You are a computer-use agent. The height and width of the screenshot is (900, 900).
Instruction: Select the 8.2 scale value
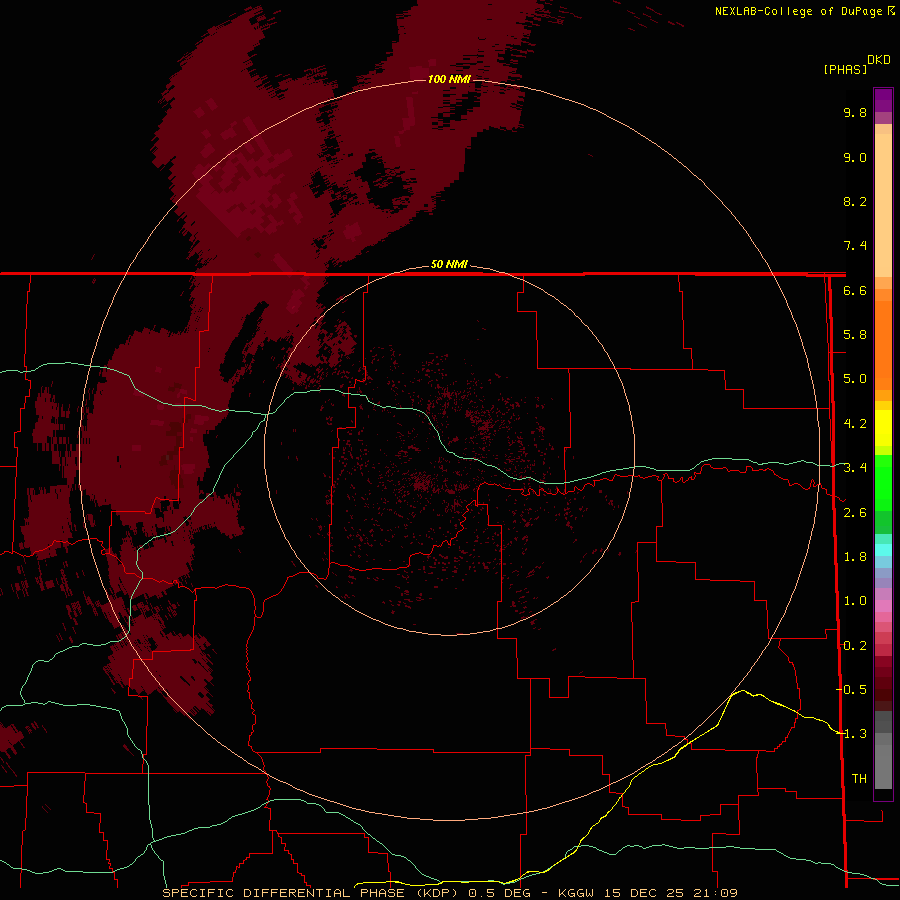pyautogui.click(x=855, y=201)
